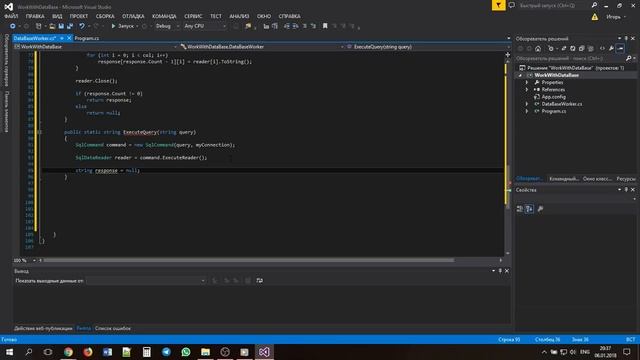The image size is (640, 360).
Task: Click the View Code icon in Solution Explorer
Action: click(602, 49)
